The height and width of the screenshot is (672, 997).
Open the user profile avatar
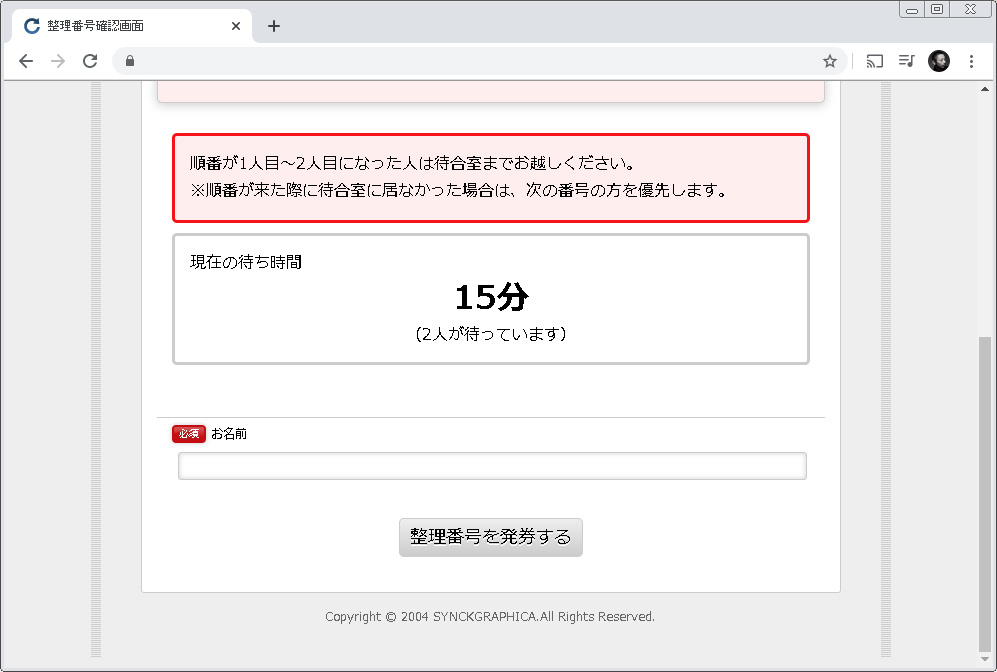point(939,61)
